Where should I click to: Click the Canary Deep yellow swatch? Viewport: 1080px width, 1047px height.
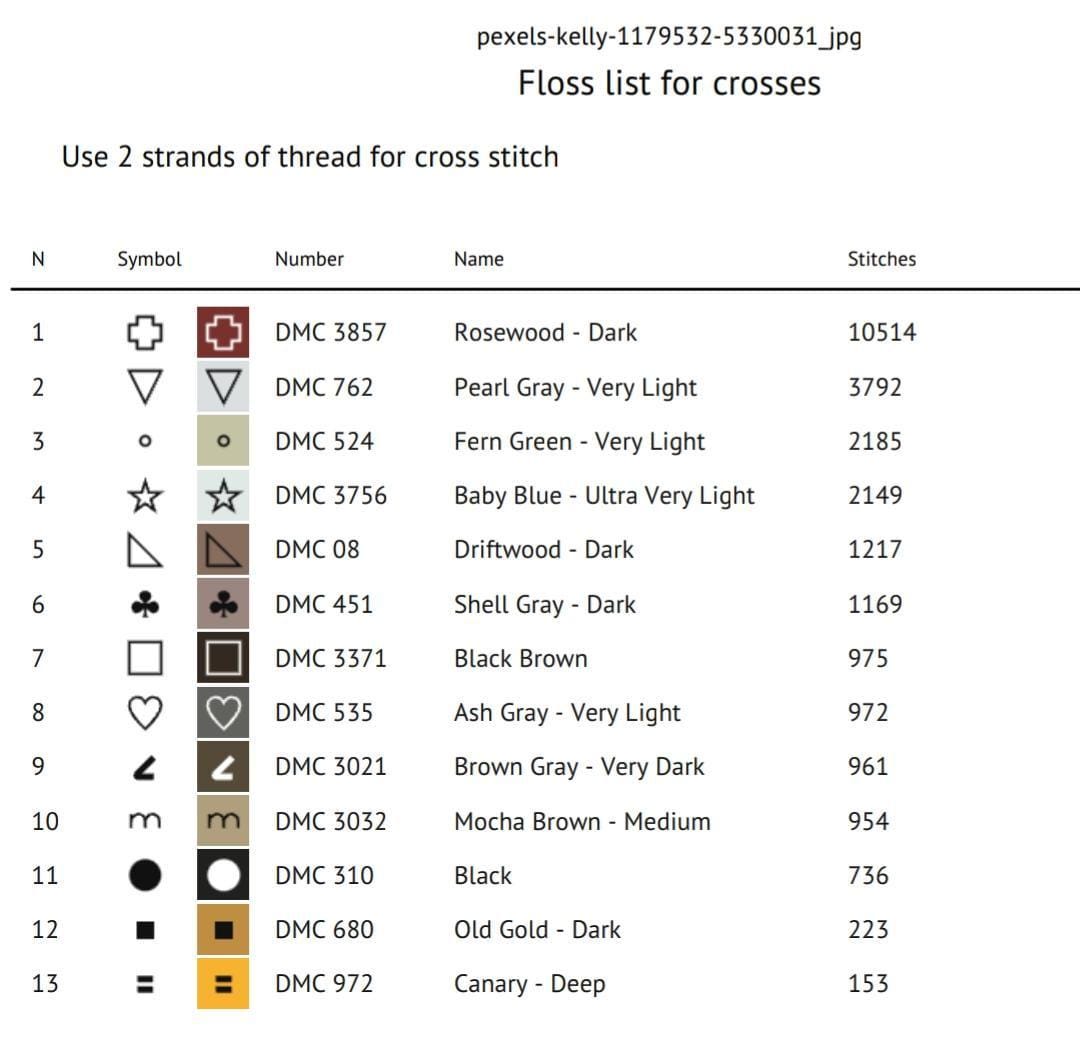223,984
